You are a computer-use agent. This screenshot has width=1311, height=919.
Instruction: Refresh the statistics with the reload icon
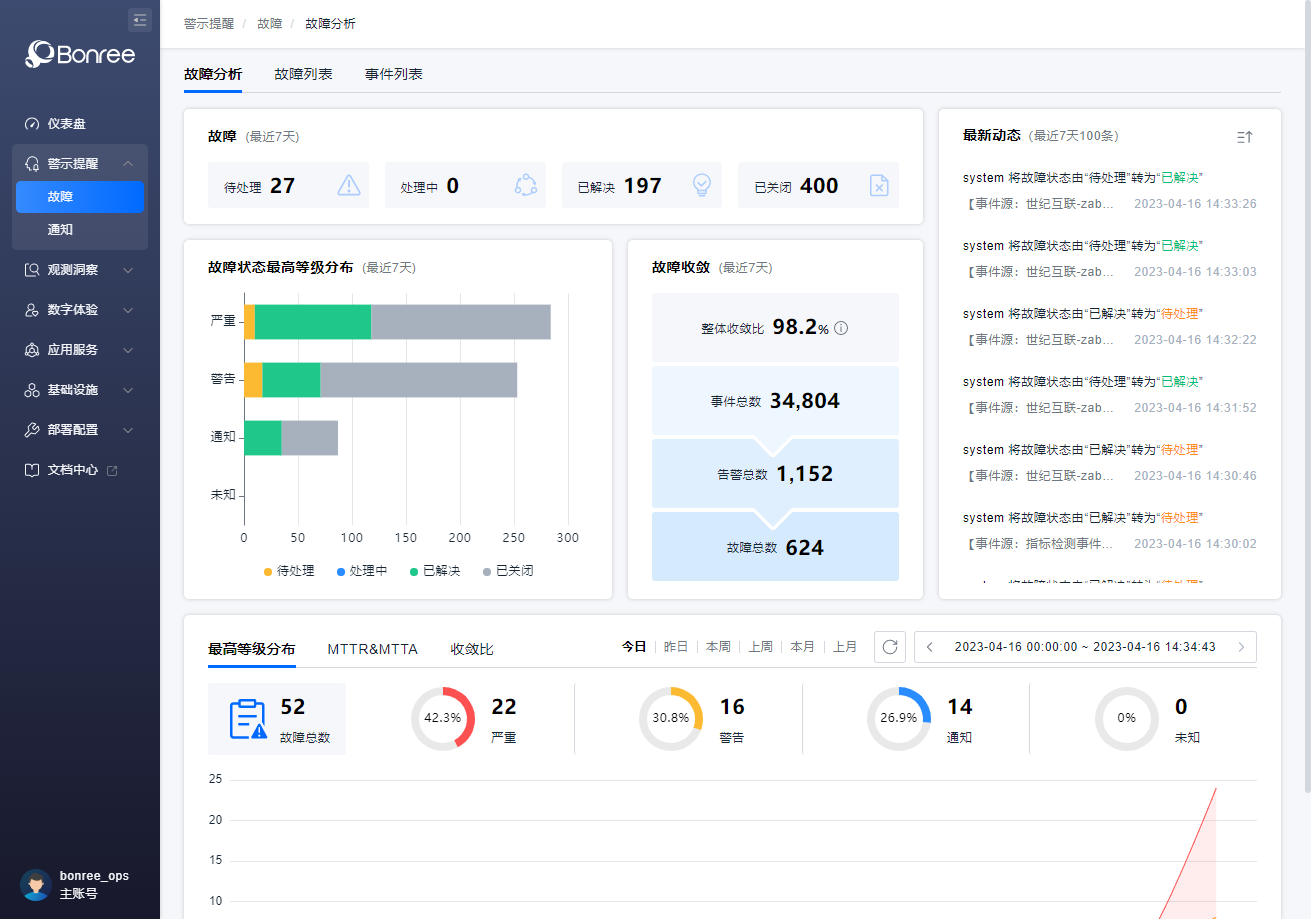(x=890, y=647)
